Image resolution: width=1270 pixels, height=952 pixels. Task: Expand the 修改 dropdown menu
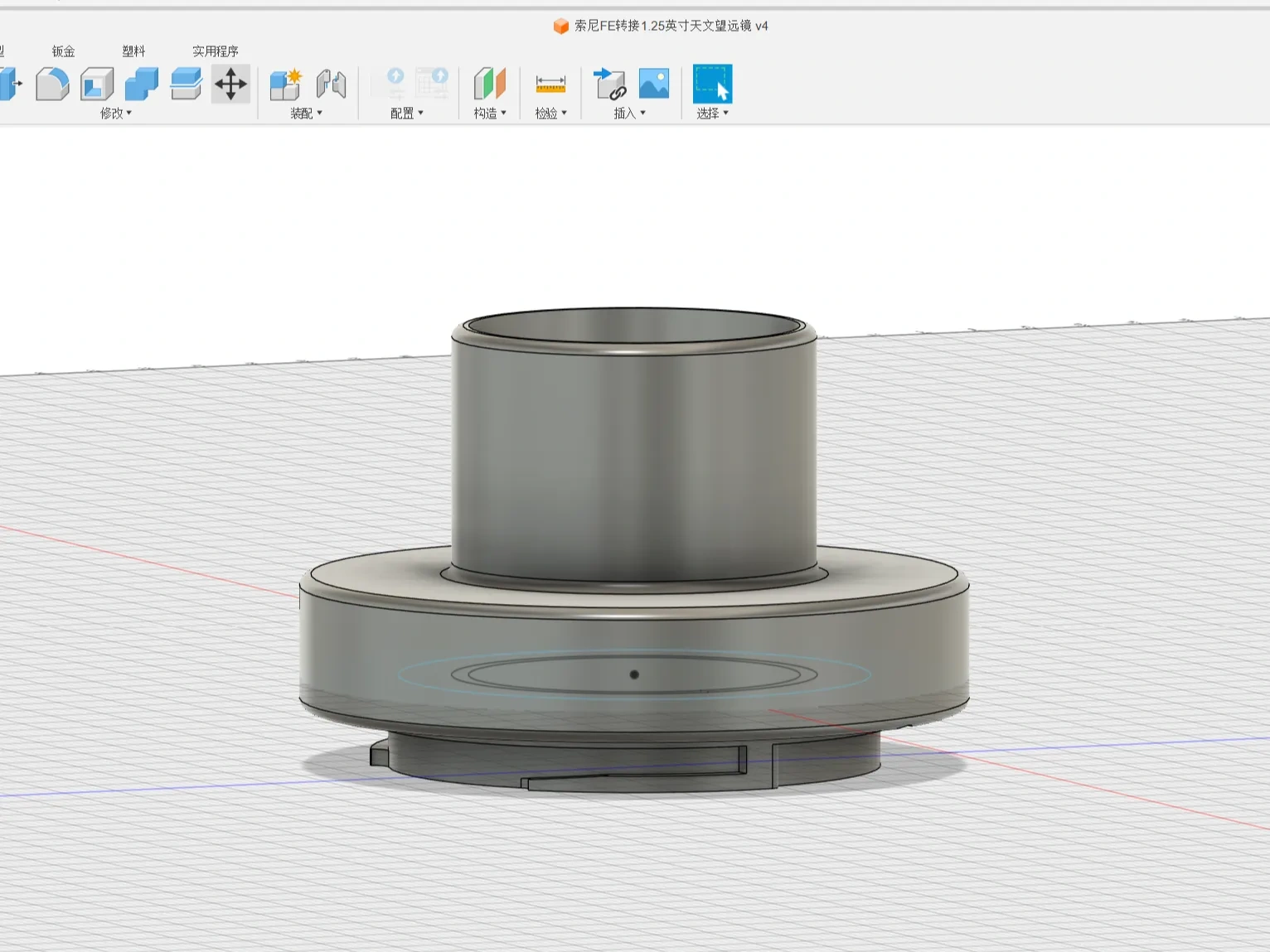pos(116,114)
